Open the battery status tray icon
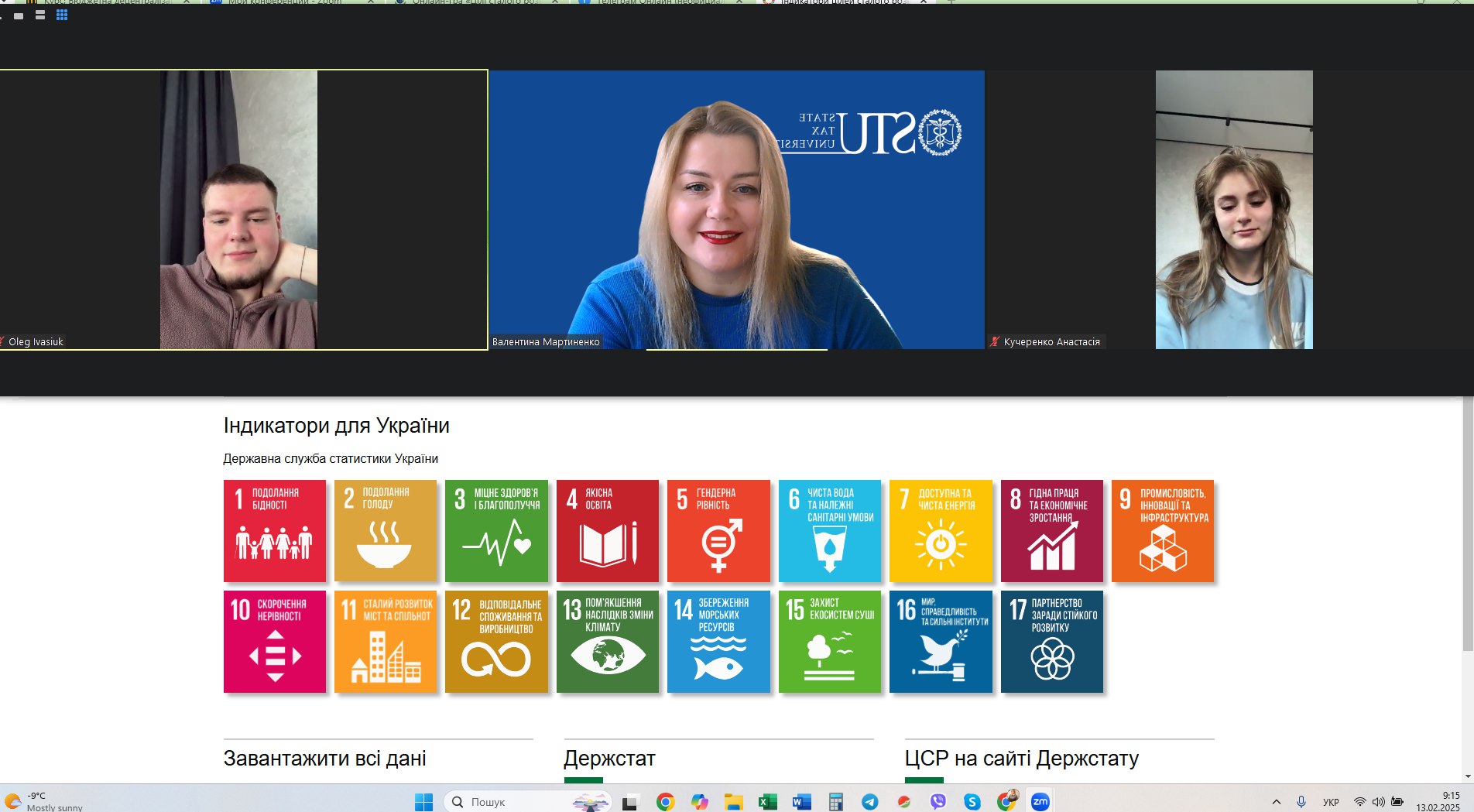The image size is (1474, 812). pyautogui.click(x=1397, y=802)
